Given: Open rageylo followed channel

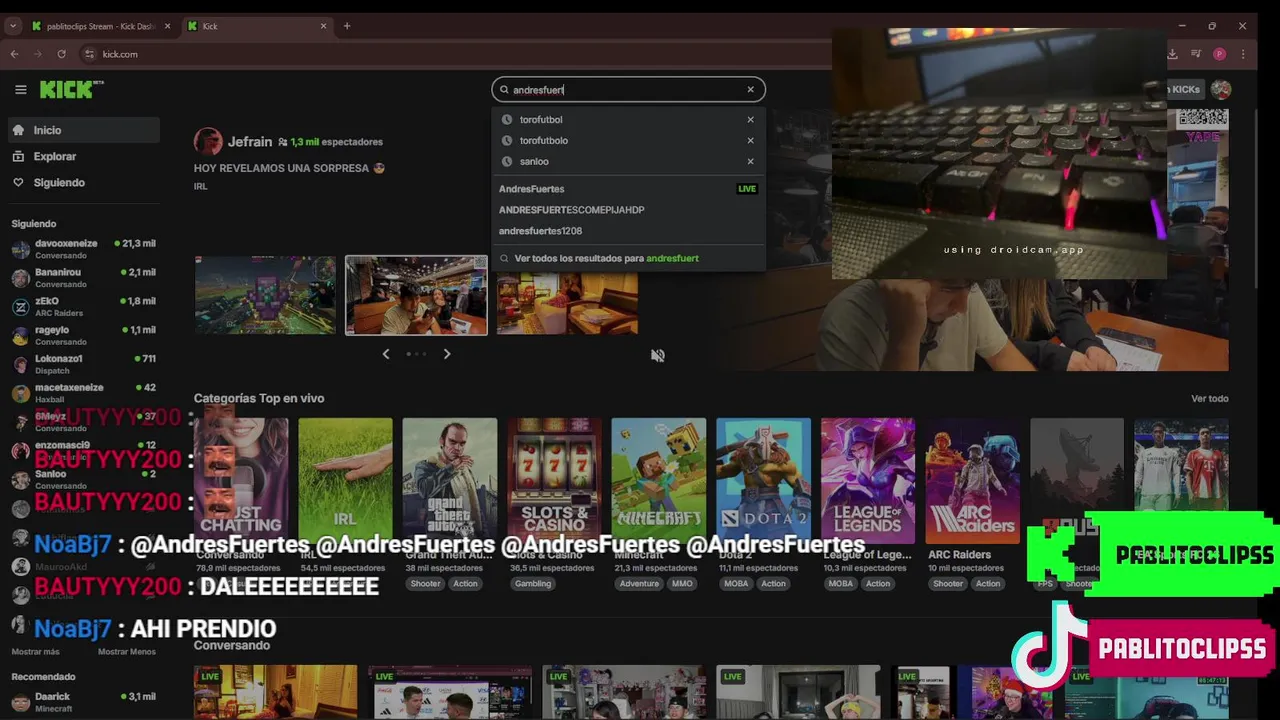Looking at the screenshot, I should coord(84,336).
